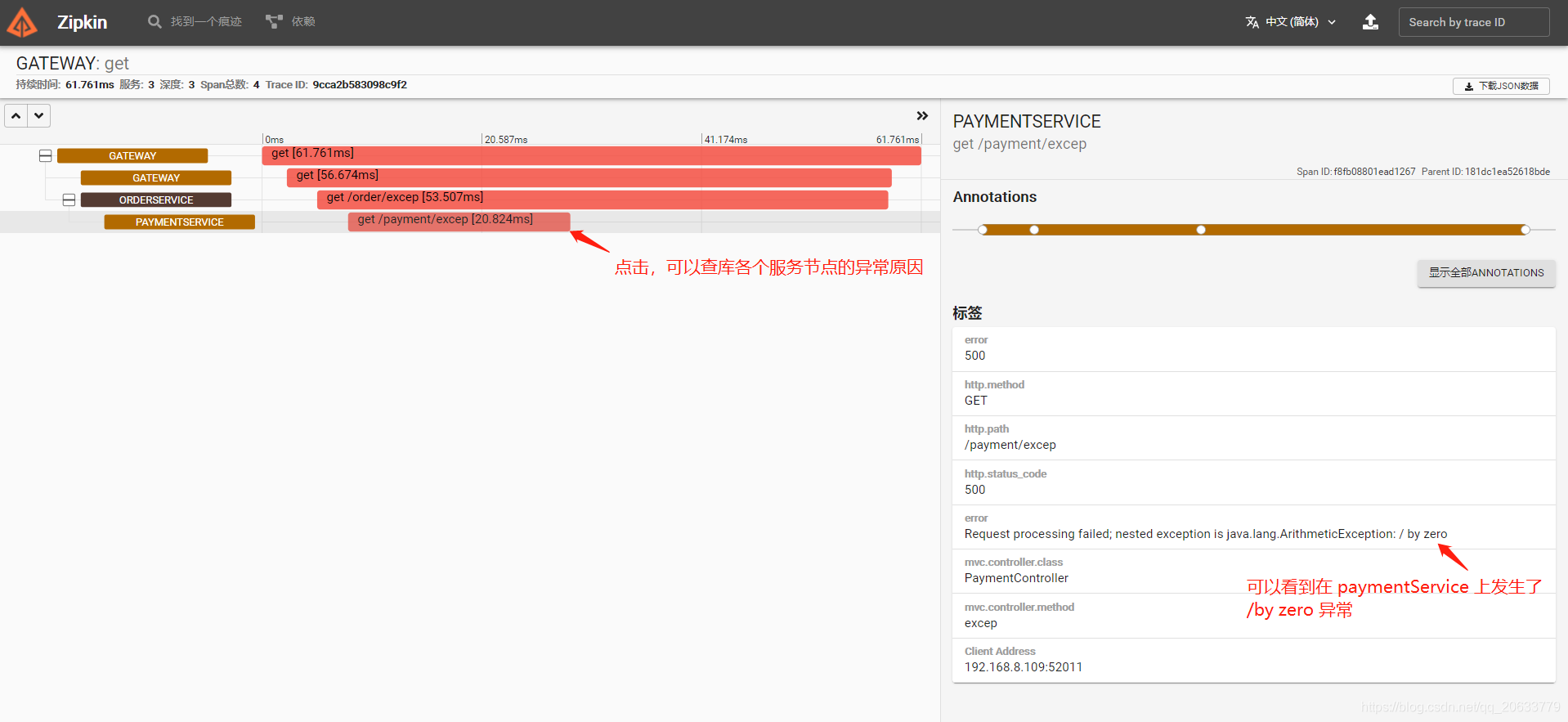
Task: Select the get /payment/excep span bar
Action: pos(459,222)
